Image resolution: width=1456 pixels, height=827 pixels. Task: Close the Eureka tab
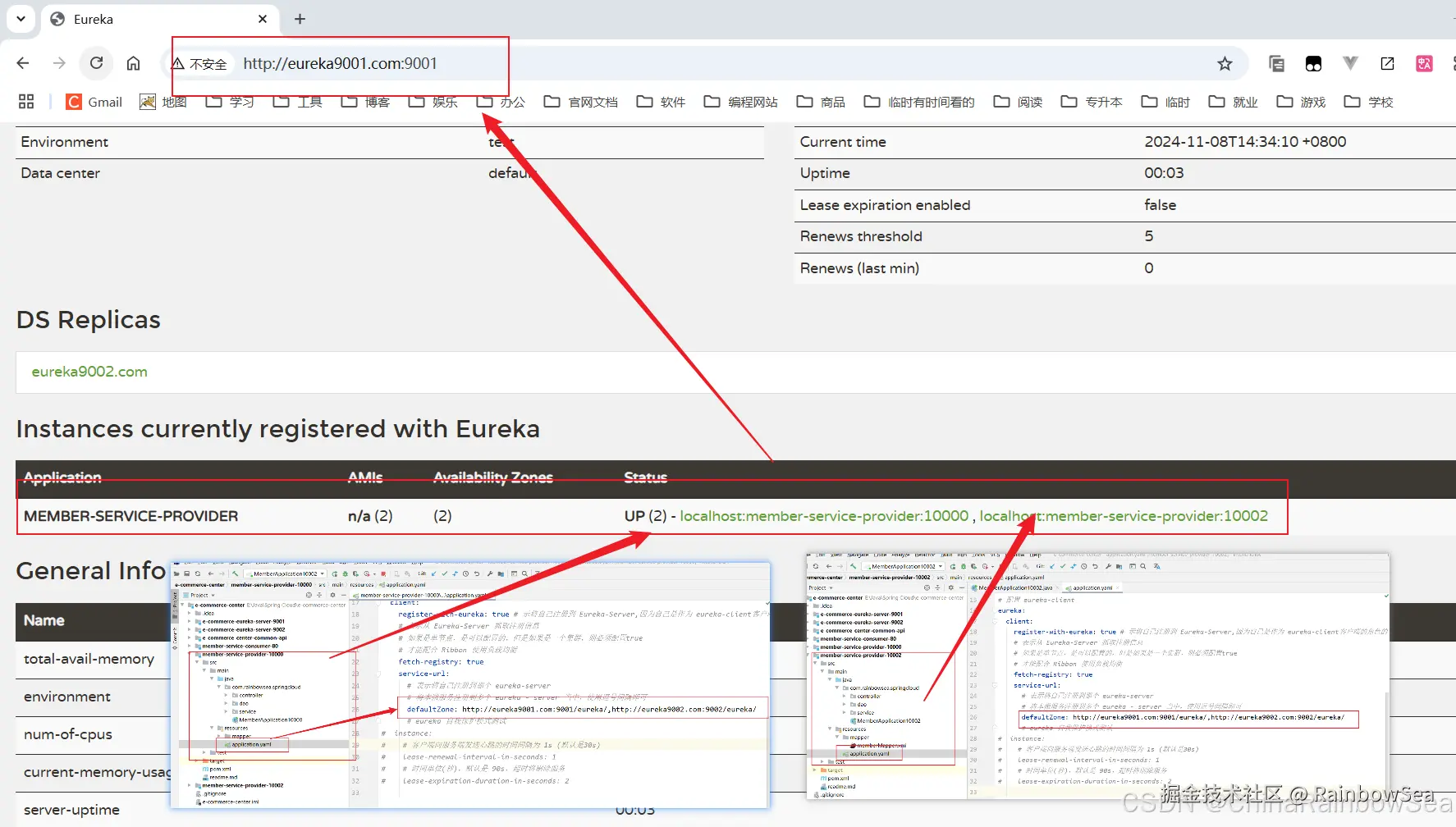point(263,19)
